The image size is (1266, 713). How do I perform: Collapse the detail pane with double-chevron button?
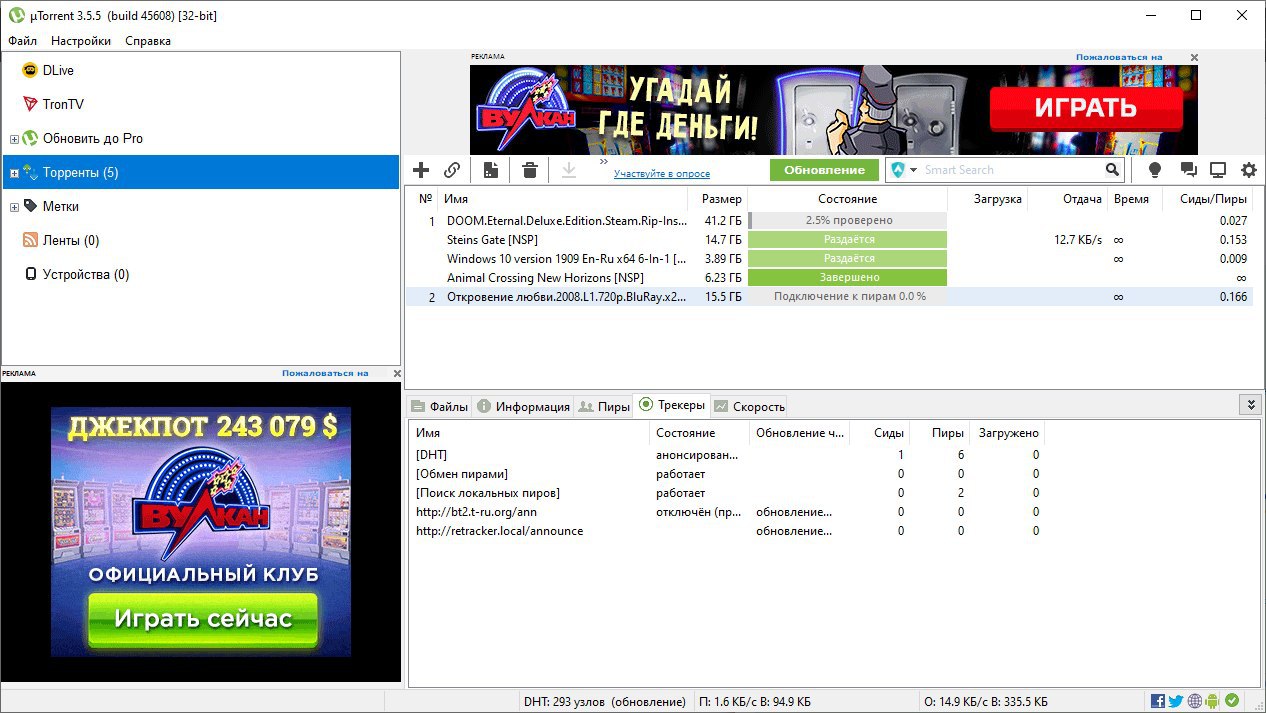(1250, 404)
